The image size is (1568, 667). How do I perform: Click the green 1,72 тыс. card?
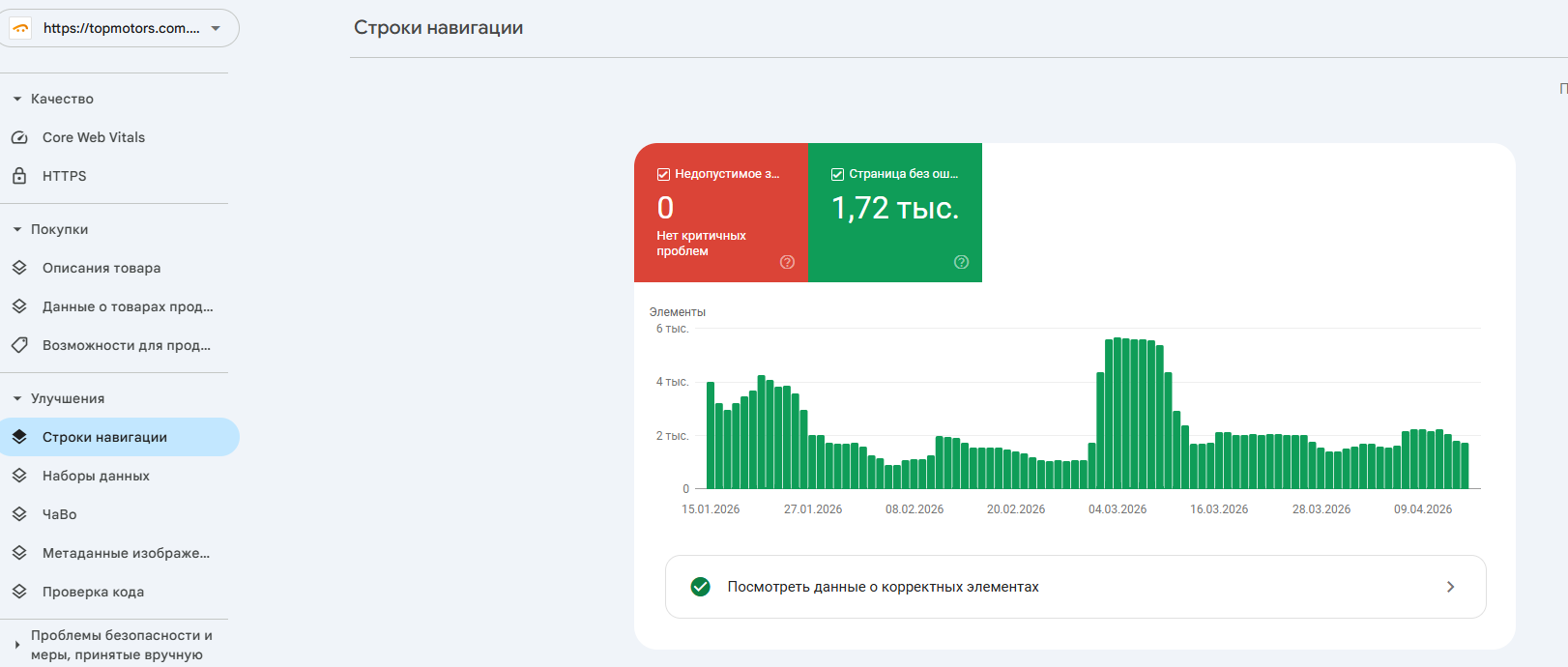pyautogui.click(x=895, y=213)
